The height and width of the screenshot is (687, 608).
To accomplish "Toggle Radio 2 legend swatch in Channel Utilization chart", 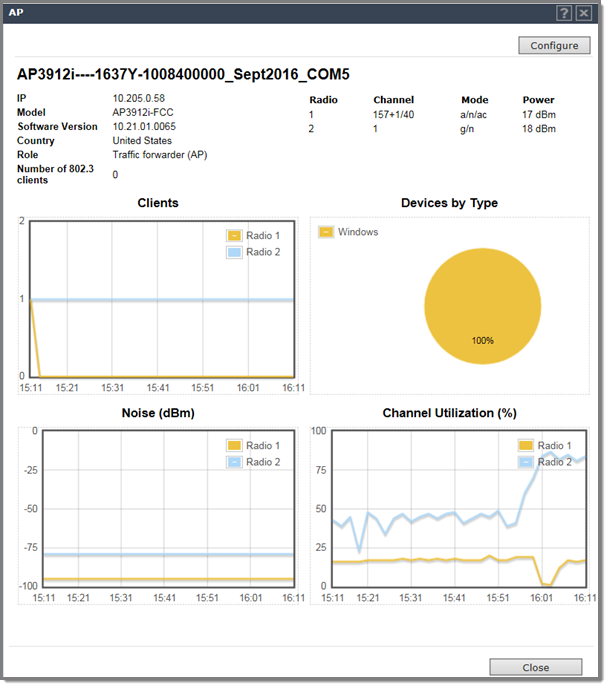I will click(x=526, y=462).
